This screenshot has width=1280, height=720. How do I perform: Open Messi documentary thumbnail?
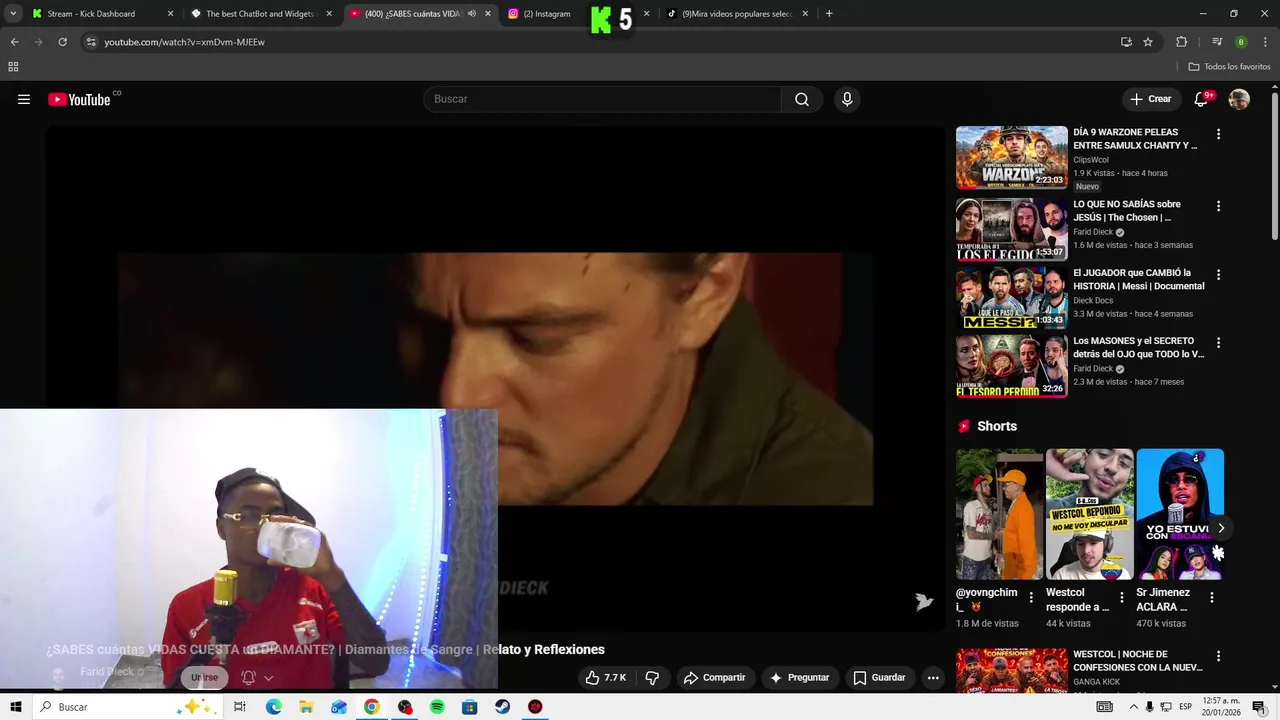(1011, 297)
